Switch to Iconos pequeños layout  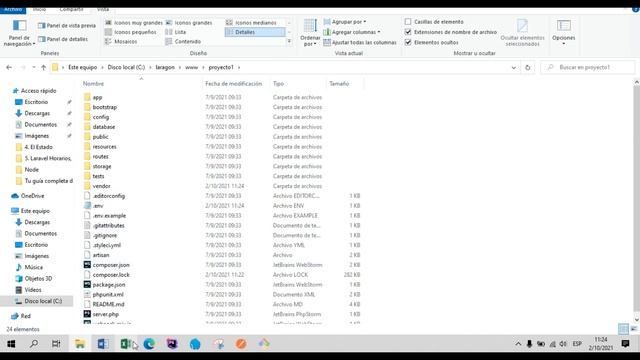coord(131,32)
